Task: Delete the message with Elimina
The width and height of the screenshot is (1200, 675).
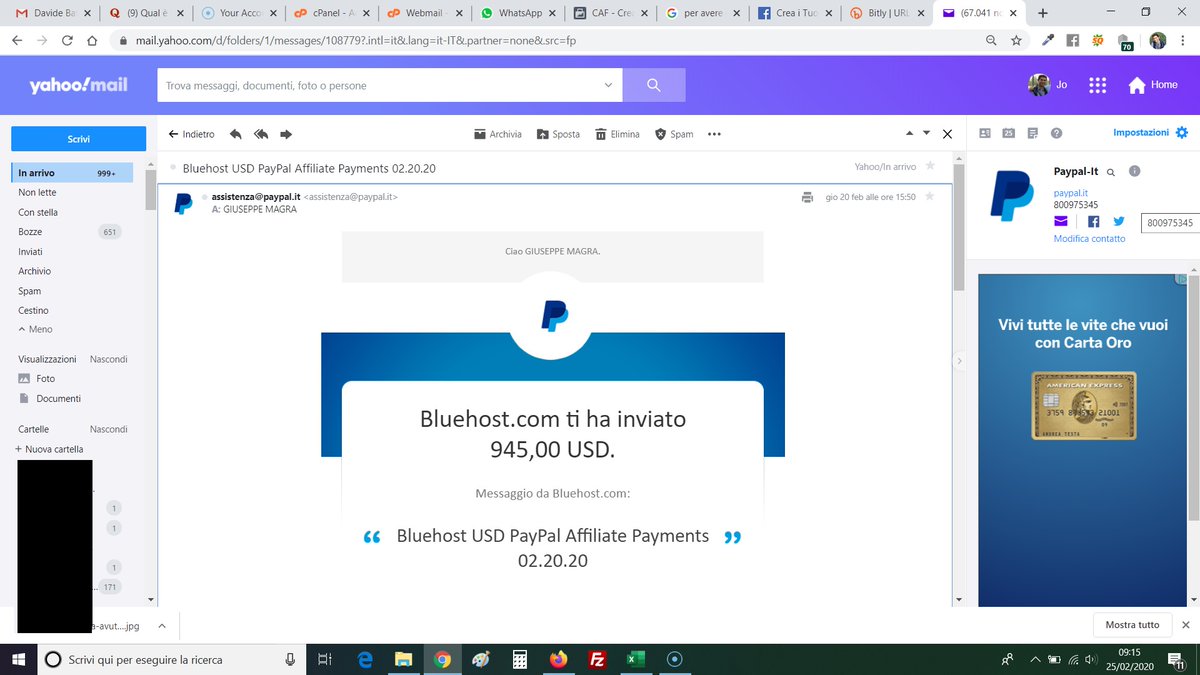Action: point(617,134)
